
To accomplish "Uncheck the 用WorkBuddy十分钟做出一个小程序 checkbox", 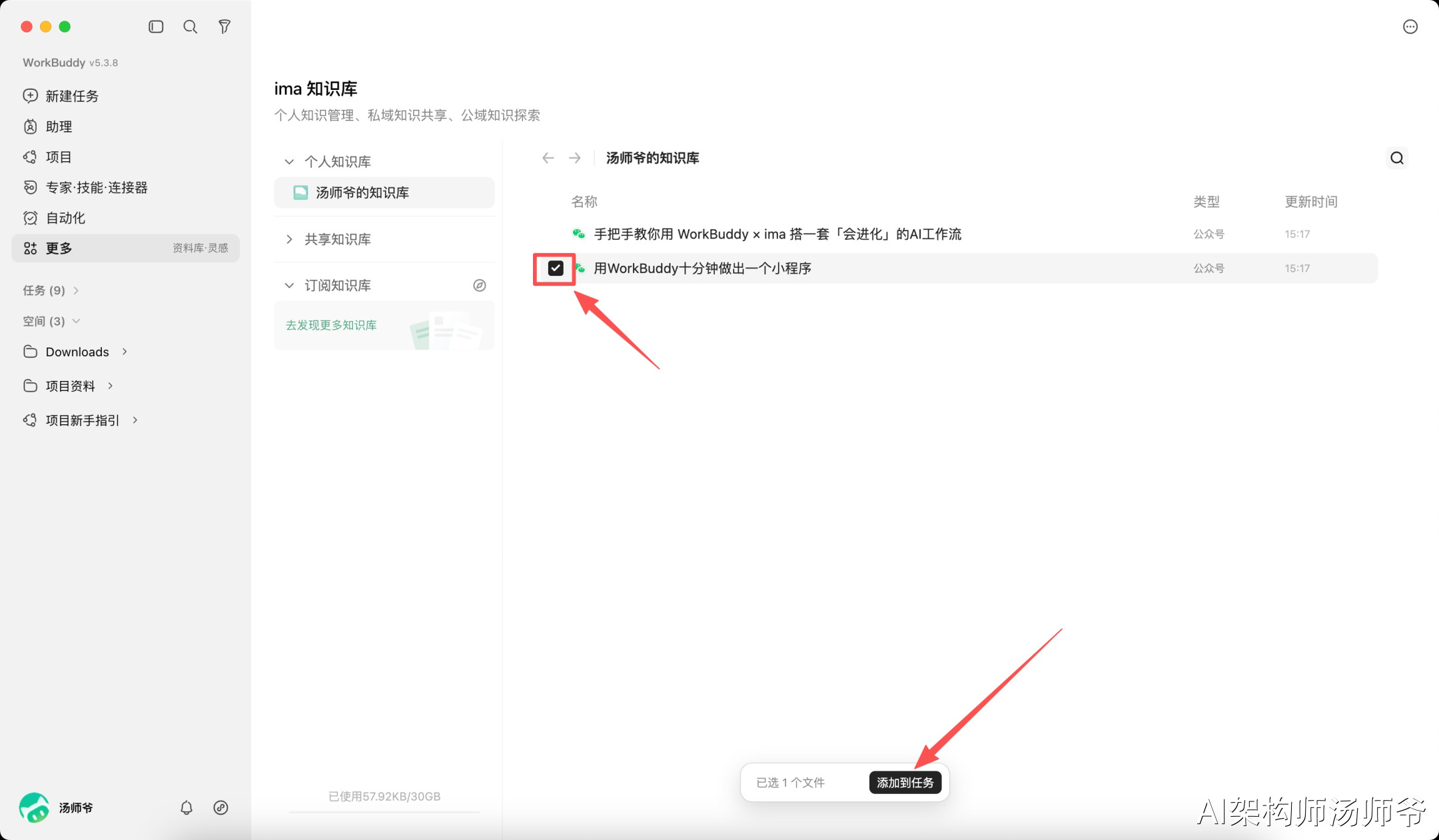I will (556, 268).
